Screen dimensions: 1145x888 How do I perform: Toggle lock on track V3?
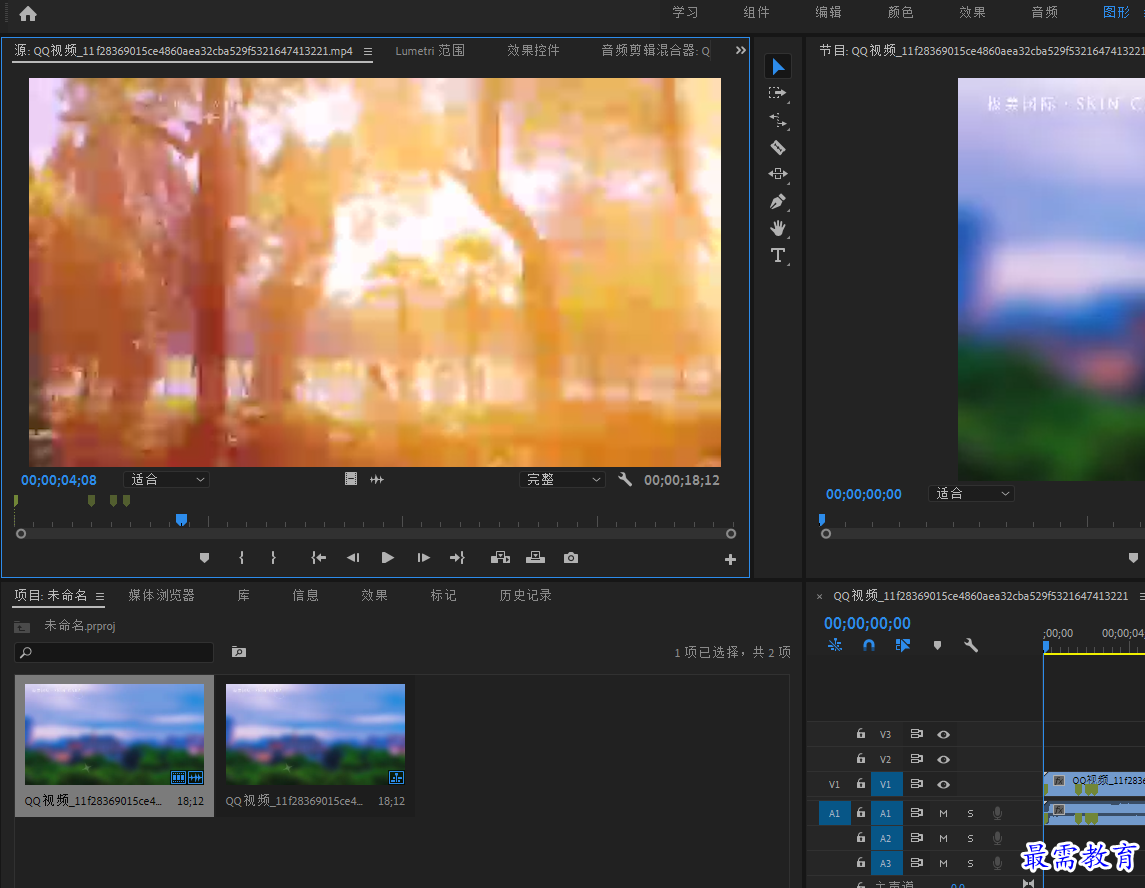click(861, 734)
